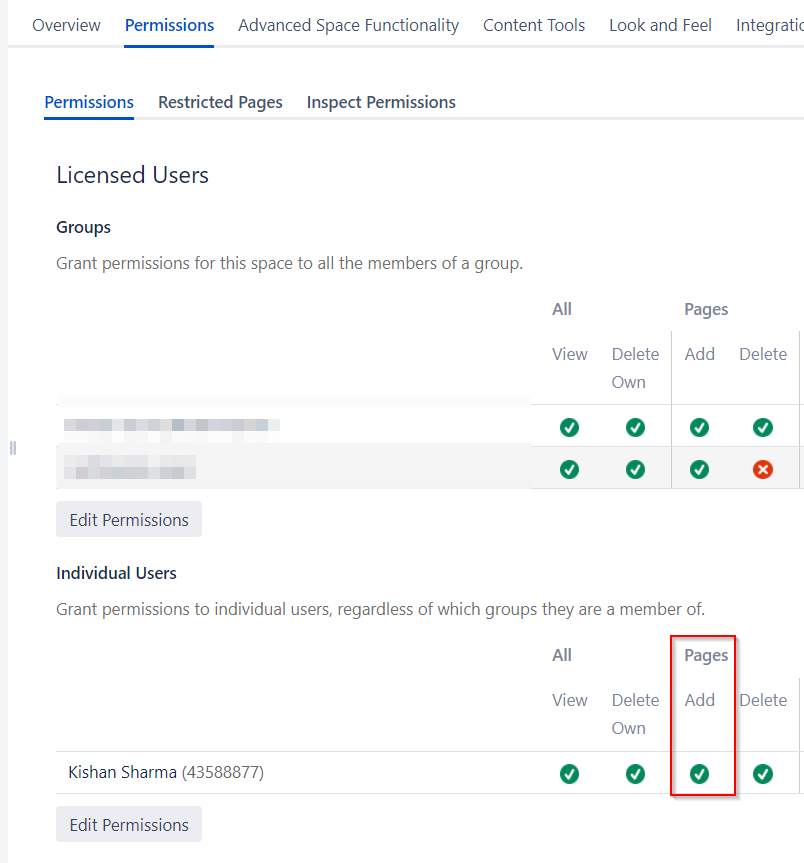Click Individual Users table Delete header
The width and height of the screenshot is (804, 863).
pyautogui.click(x=763, y=700)
